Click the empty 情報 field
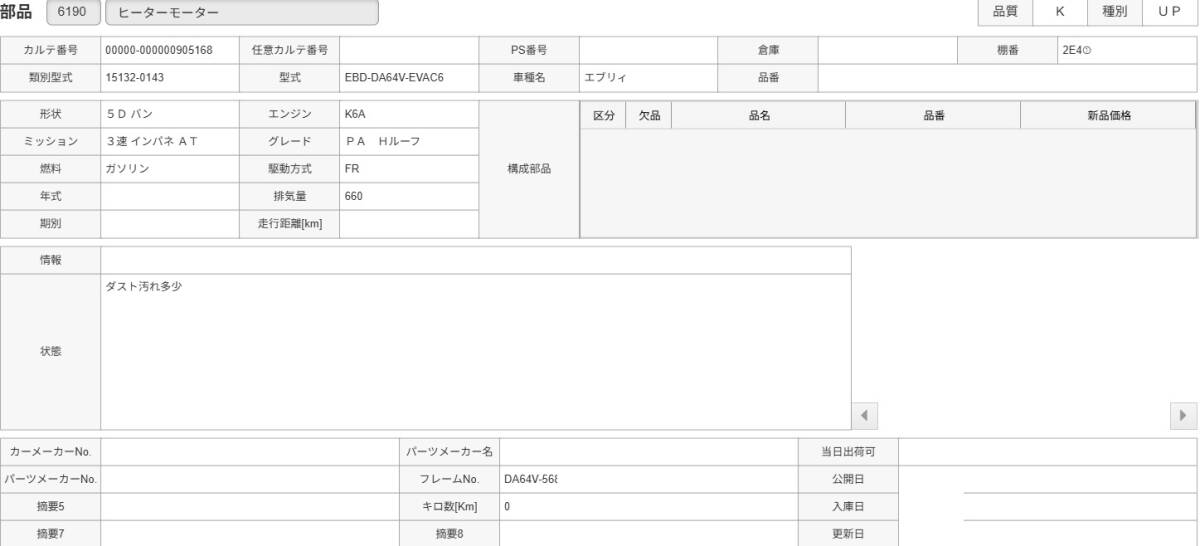This screenshot has height=546, width=1200. [475, 259]
